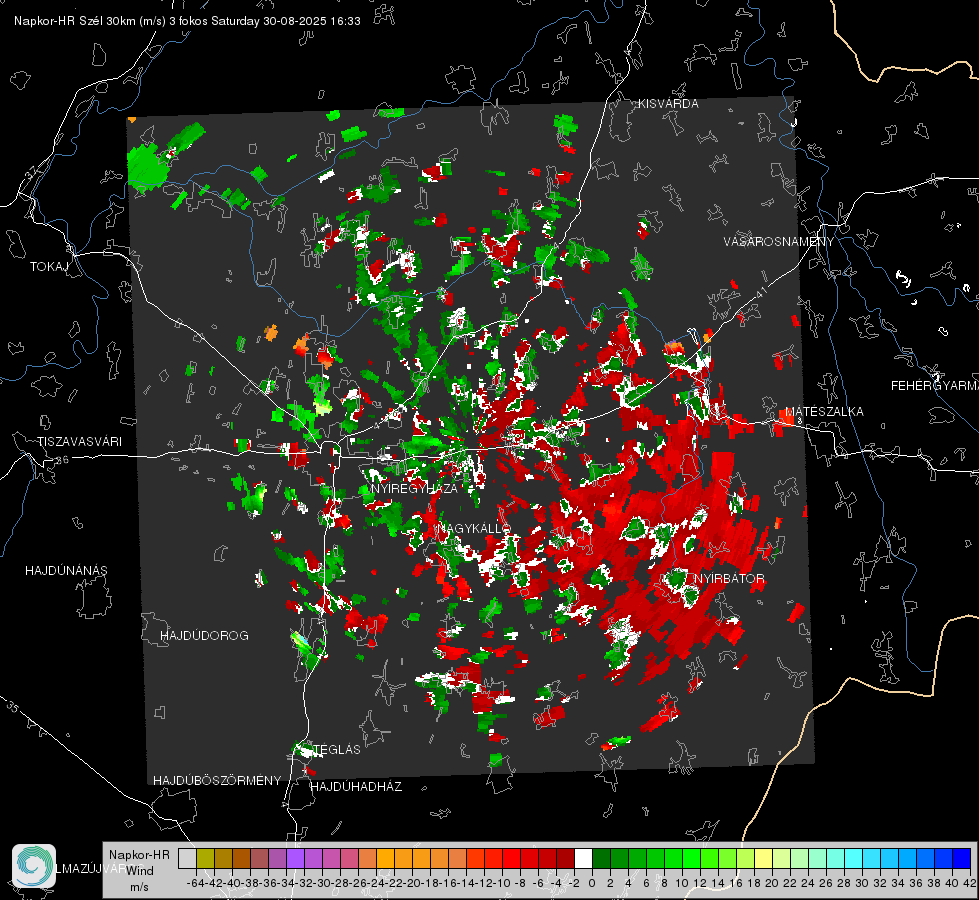979x900 pixels.
Task: Click the NYÍRBÁTOR city label
Action: click(x=729, y=579)
